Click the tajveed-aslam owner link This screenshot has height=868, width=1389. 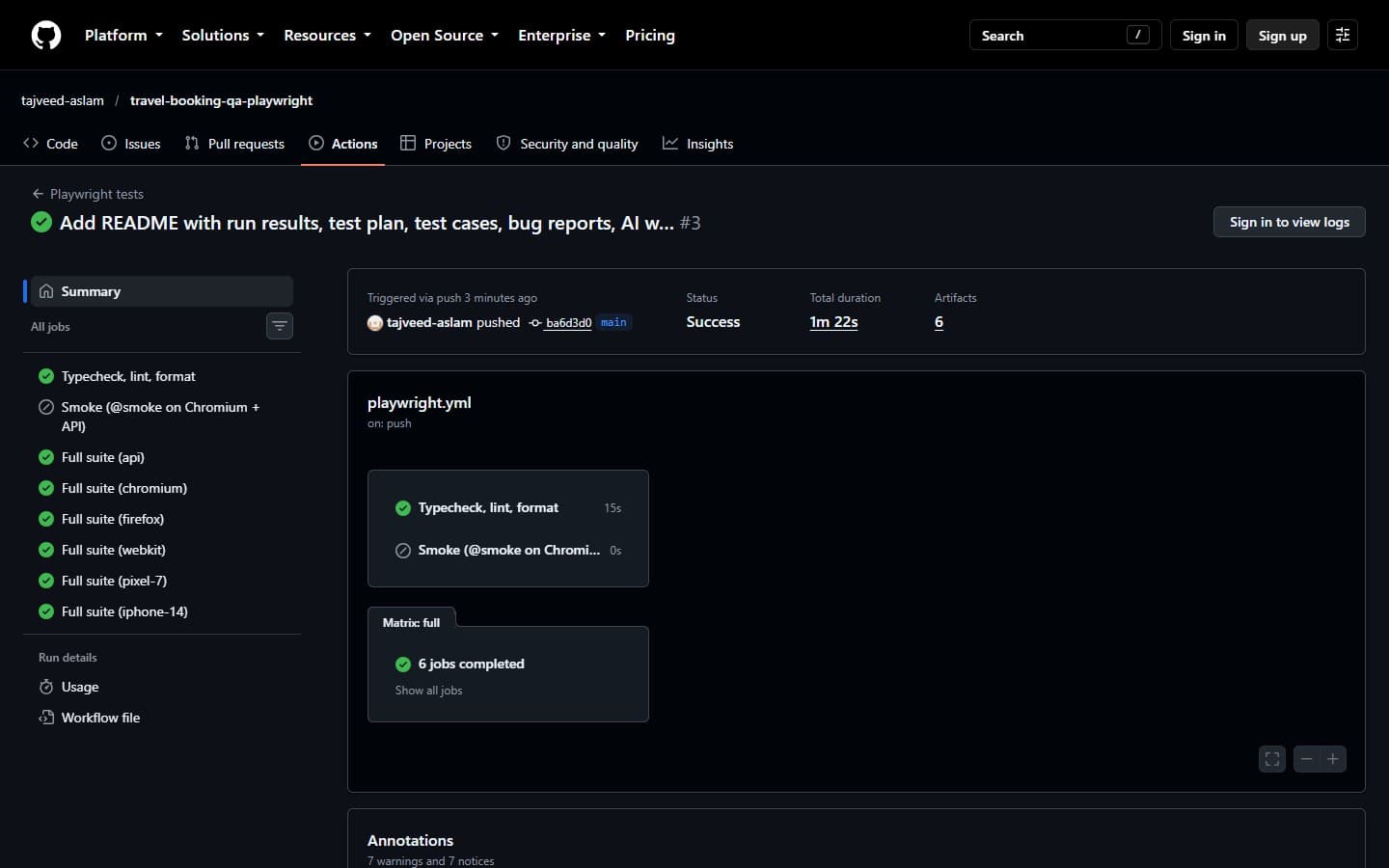tap(63, 100)
